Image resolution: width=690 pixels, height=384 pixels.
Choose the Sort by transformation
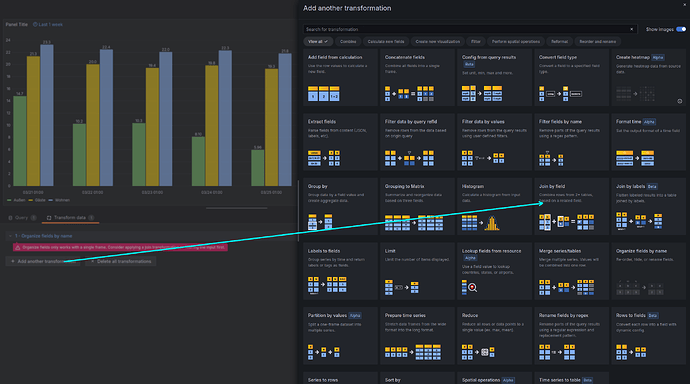tap(417, 378)
